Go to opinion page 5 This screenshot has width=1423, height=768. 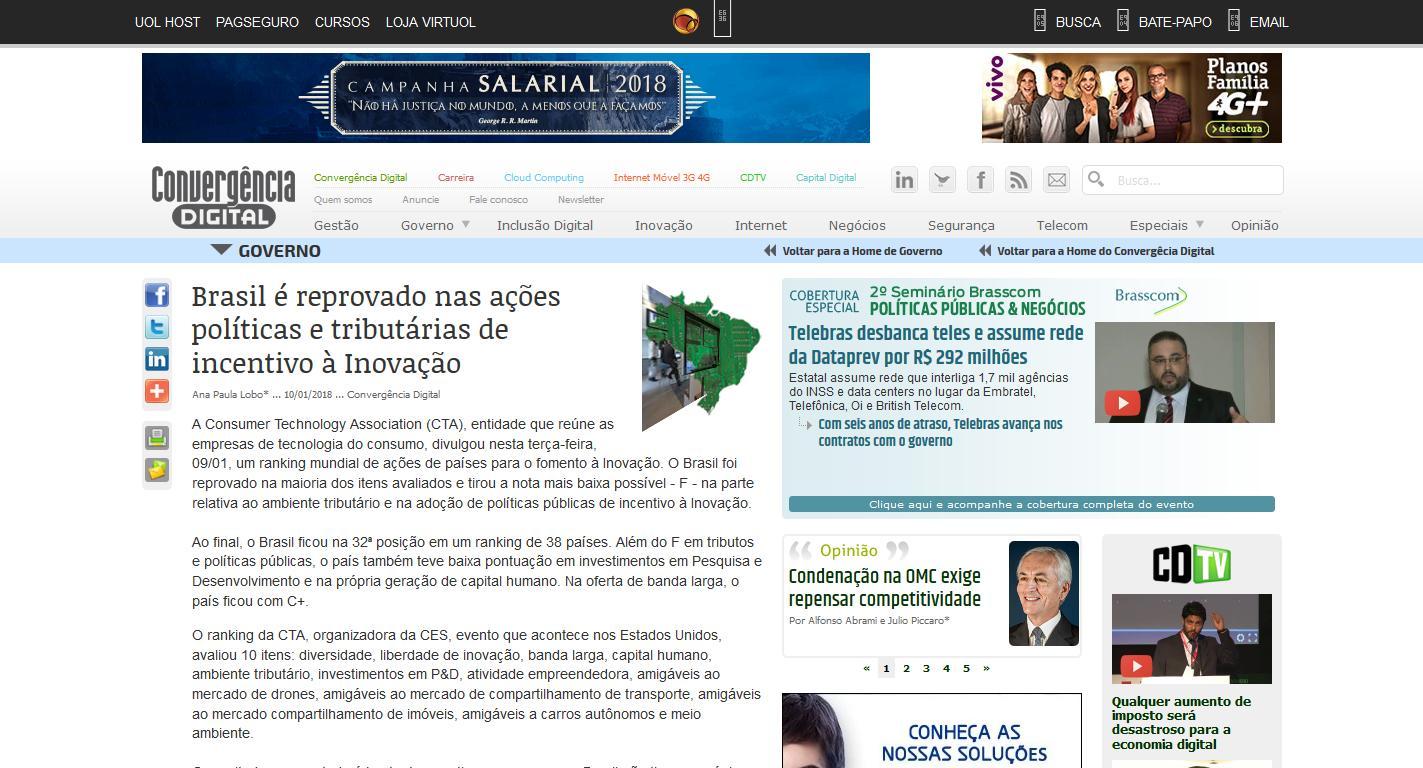pyautogui.click(x=966, y=668)
